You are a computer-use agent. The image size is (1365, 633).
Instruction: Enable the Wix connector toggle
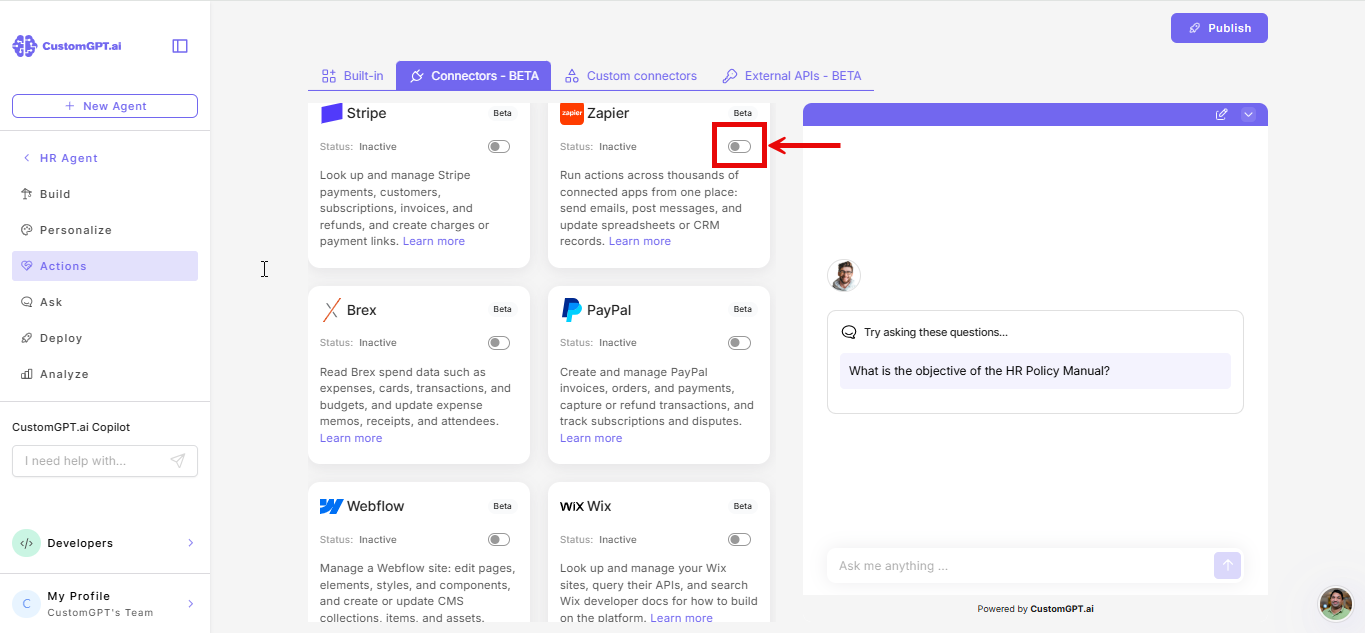pos(739,540)
